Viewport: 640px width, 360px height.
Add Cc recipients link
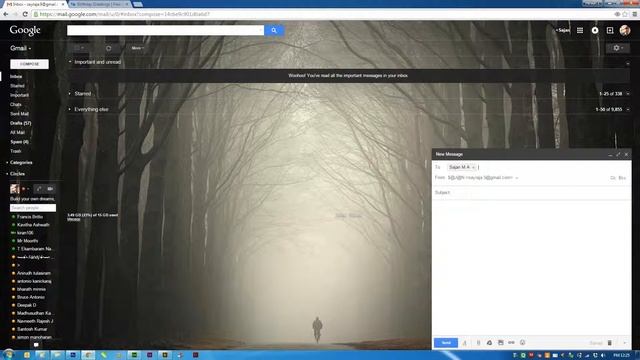[613, 178]
